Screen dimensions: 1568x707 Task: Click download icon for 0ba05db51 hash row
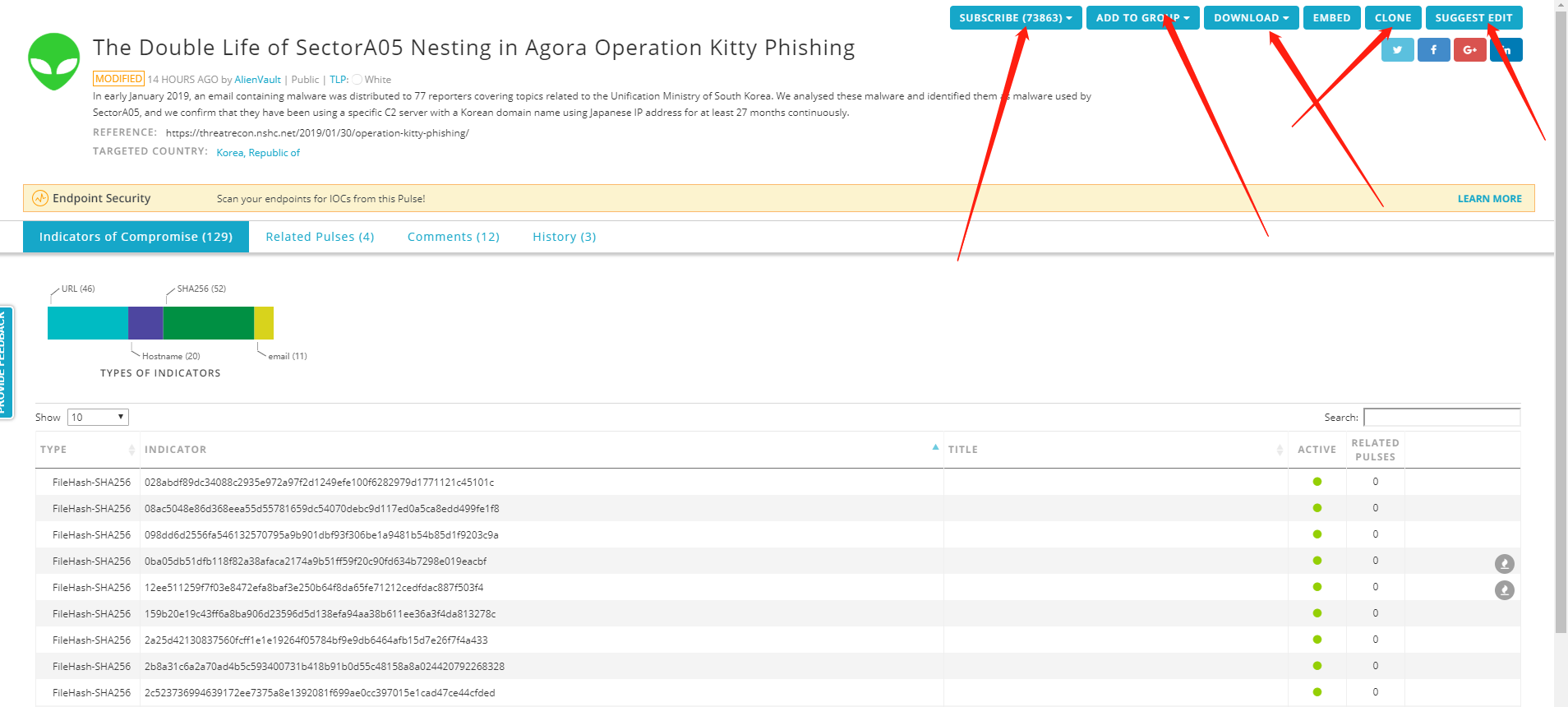(x=1504, y=564)
